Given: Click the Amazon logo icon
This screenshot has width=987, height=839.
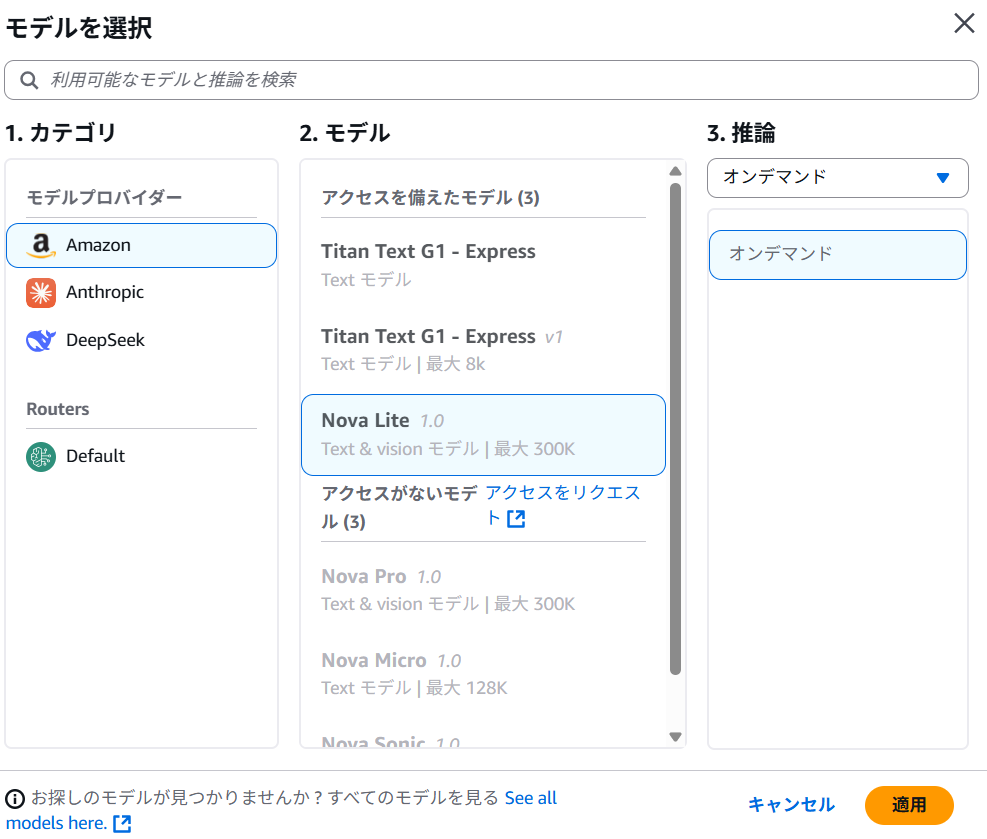Looking at the screenshot, I should (x=41, y=245).
